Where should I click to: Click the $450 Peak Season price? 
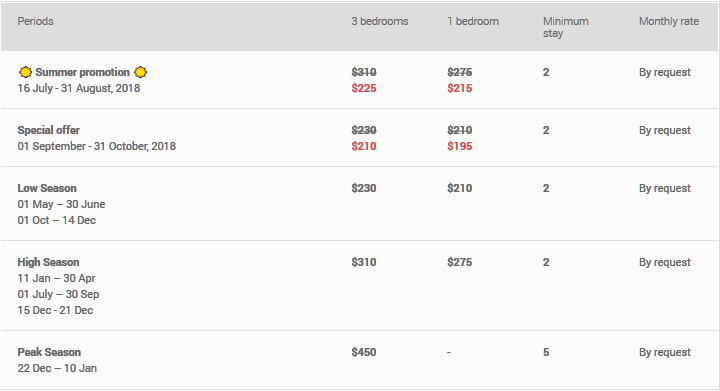click(364, 352)
